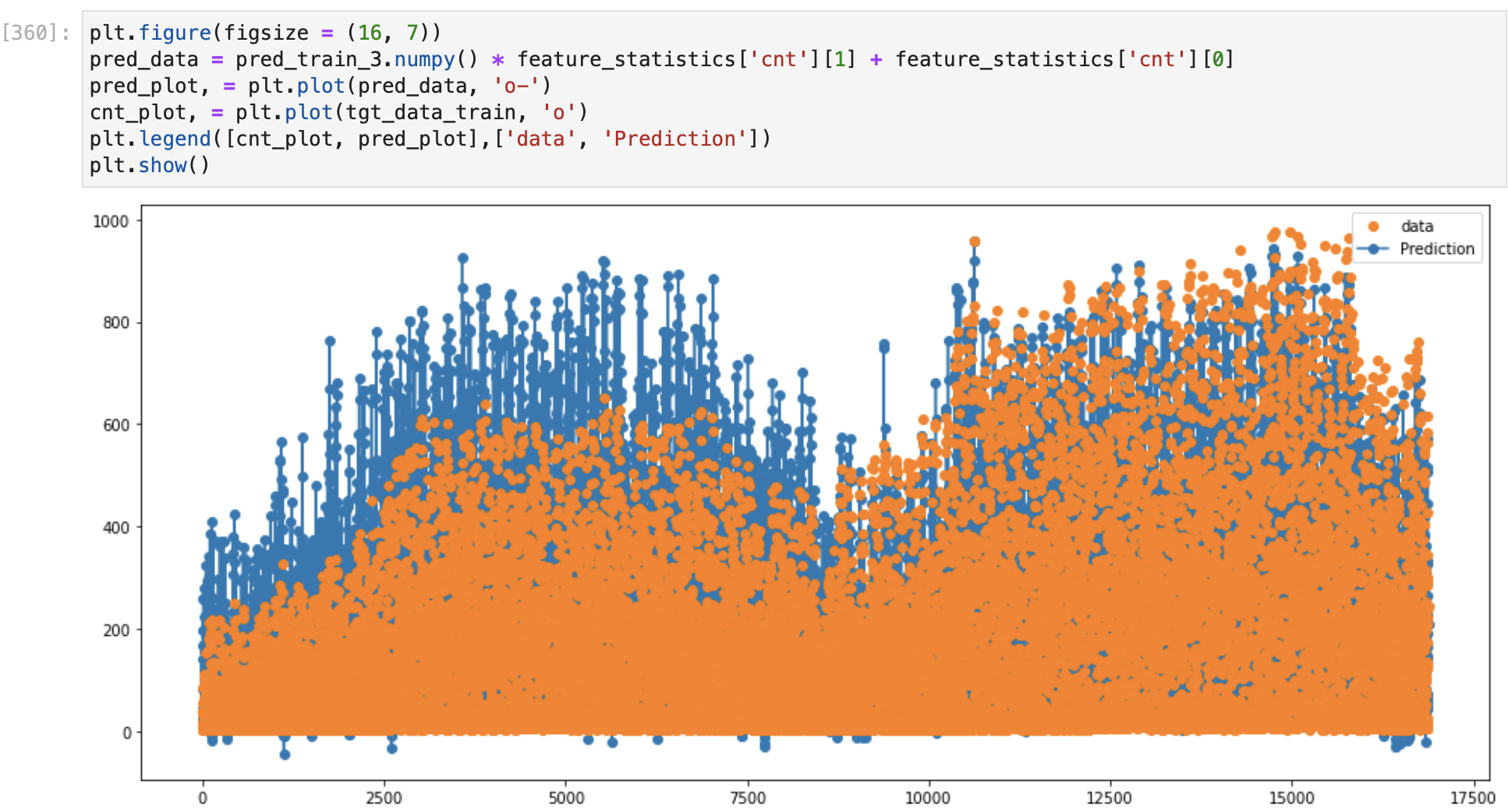Click y-axis tick label 800
The image size is (1508, 812).
click(x=115, y=323)
